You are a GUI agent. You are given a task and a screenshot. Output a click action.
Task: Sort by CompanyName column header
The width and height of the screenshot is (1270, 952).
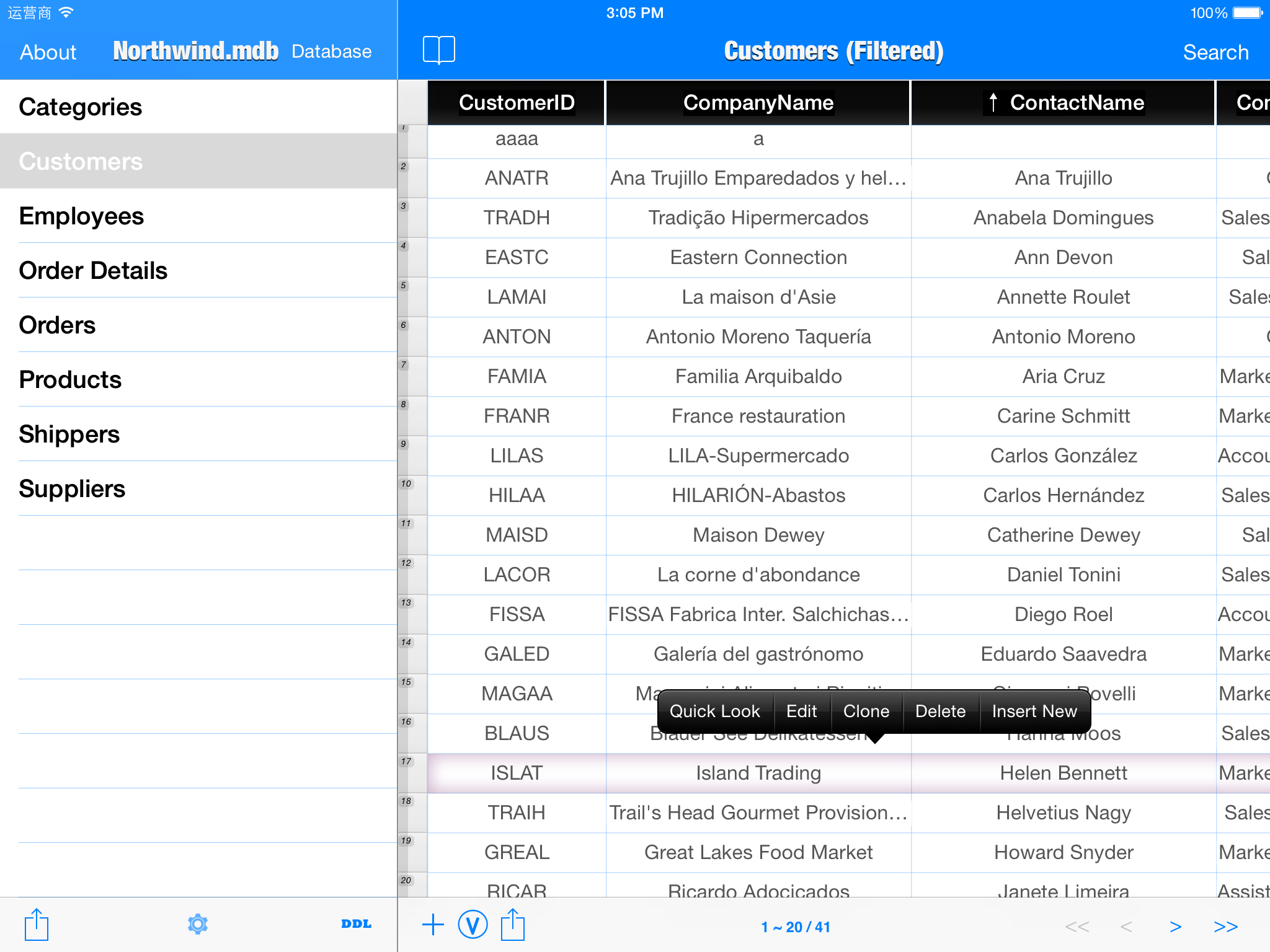pyautogui.click(x=758, y=103)
